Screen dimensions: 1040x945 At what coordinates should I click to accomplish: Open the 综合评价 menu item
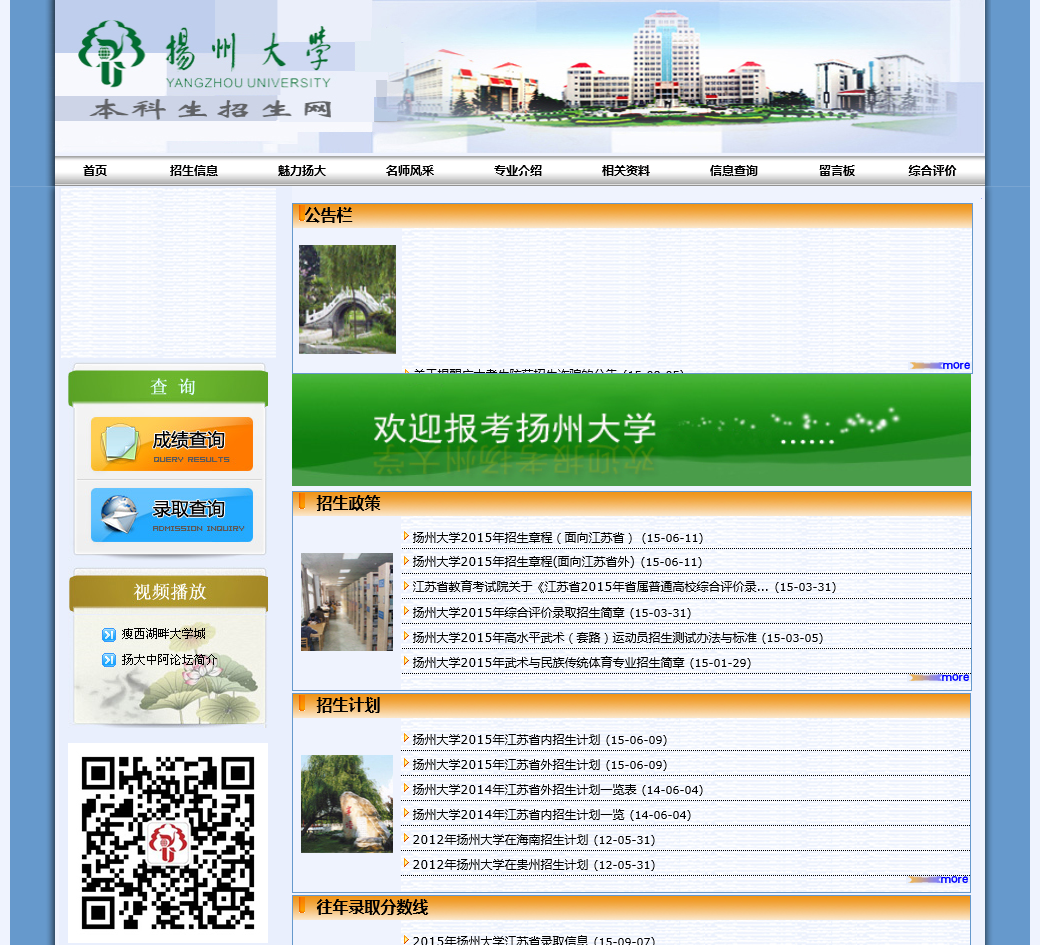point(932,170)
